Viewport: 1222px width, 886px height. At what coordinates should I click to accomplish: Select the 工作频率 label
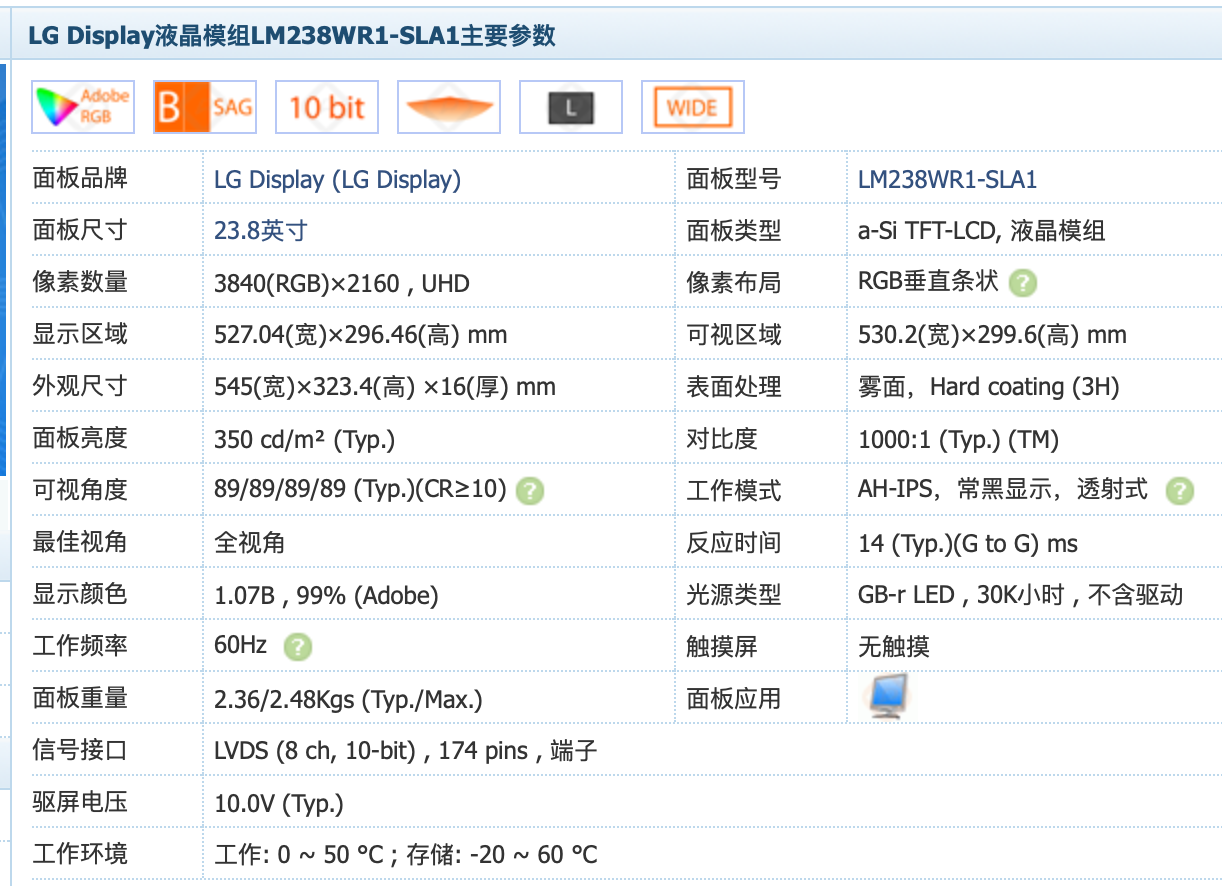click(80, 647)
